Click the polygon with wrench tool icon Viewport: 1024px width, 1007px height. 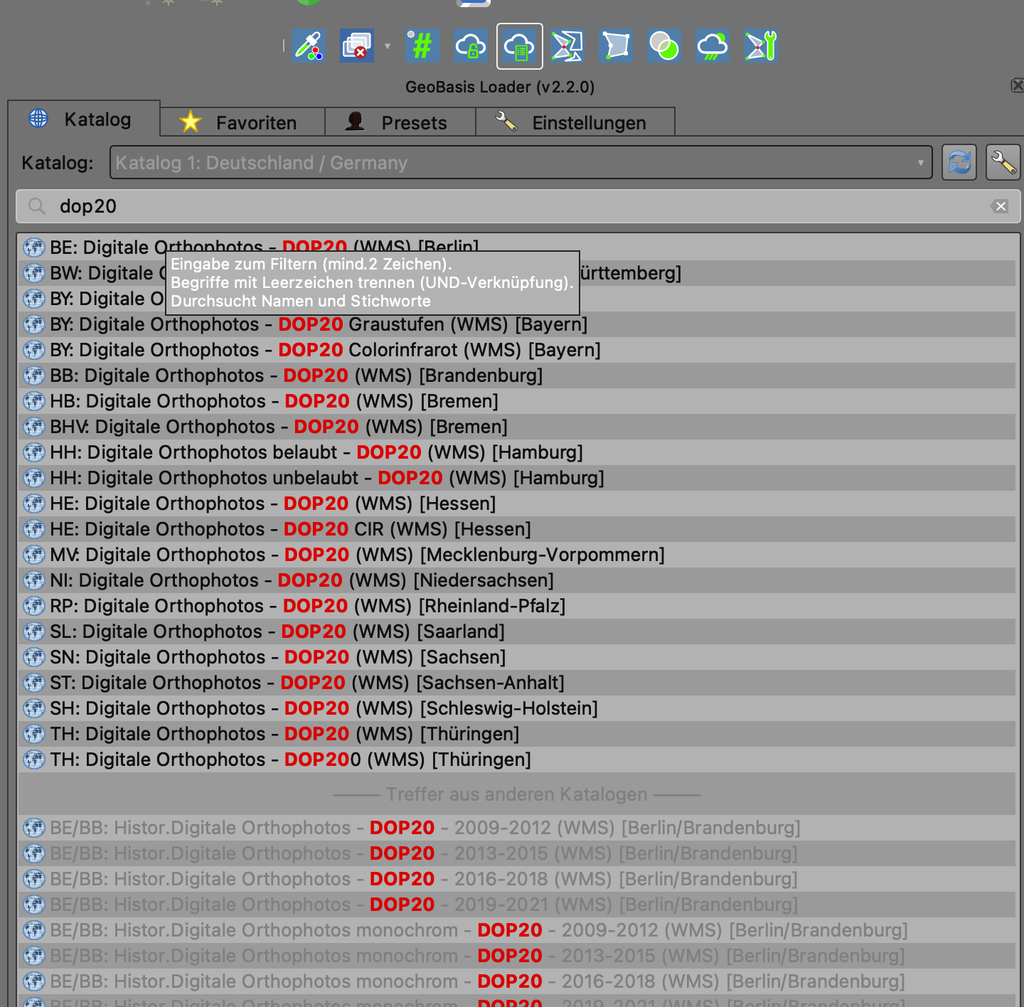click(761, 46)
